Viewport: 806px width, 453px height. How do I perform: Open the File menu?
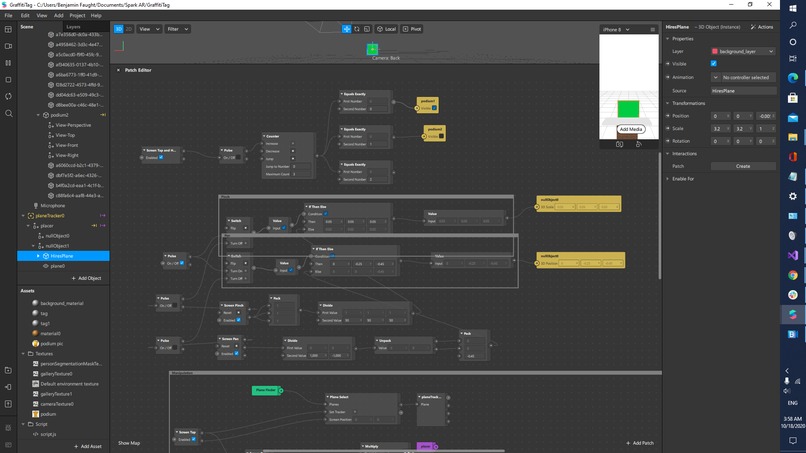tap(8, 15)
